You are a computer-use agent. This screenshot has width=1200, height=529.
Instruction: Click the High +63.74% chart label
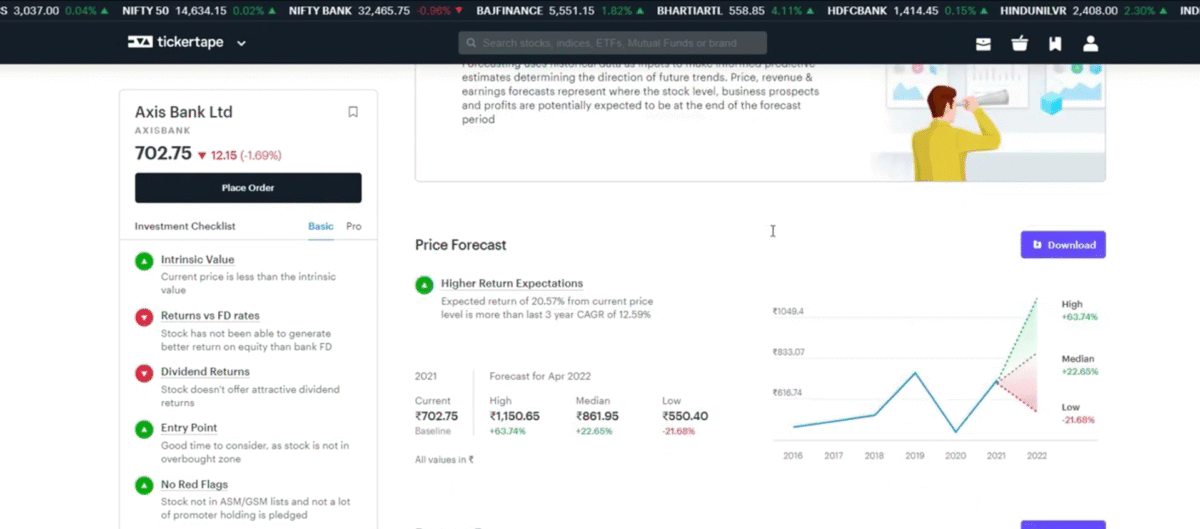[1079, 310]
